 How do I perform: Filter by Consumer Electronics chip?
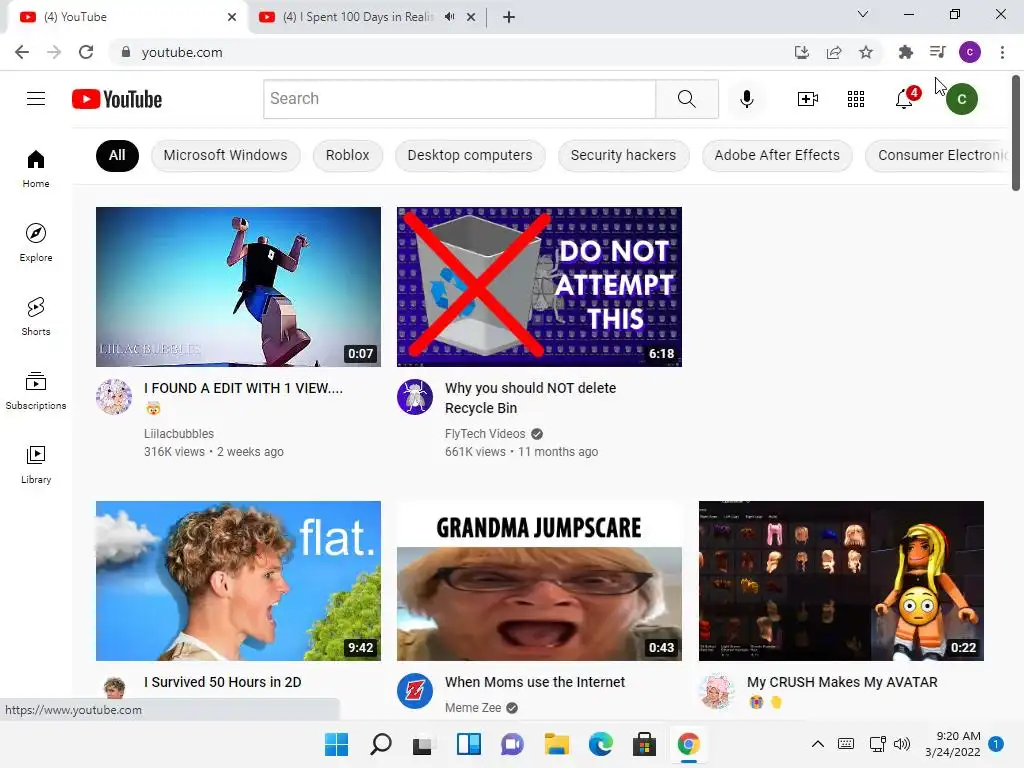(x=938, y=155)
